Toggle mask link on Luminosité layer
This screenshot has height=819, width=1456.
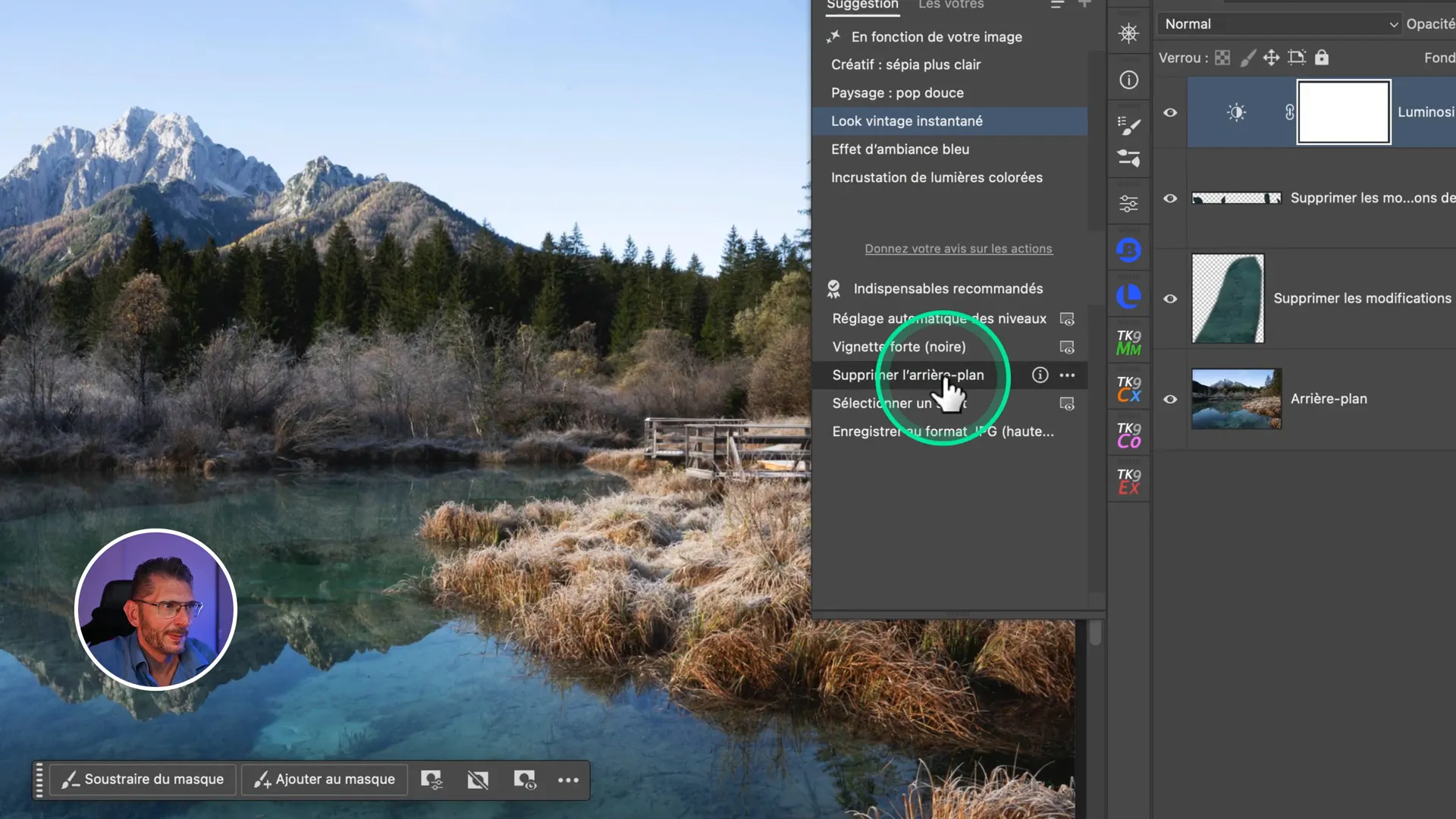click(x=1289, y=112)
